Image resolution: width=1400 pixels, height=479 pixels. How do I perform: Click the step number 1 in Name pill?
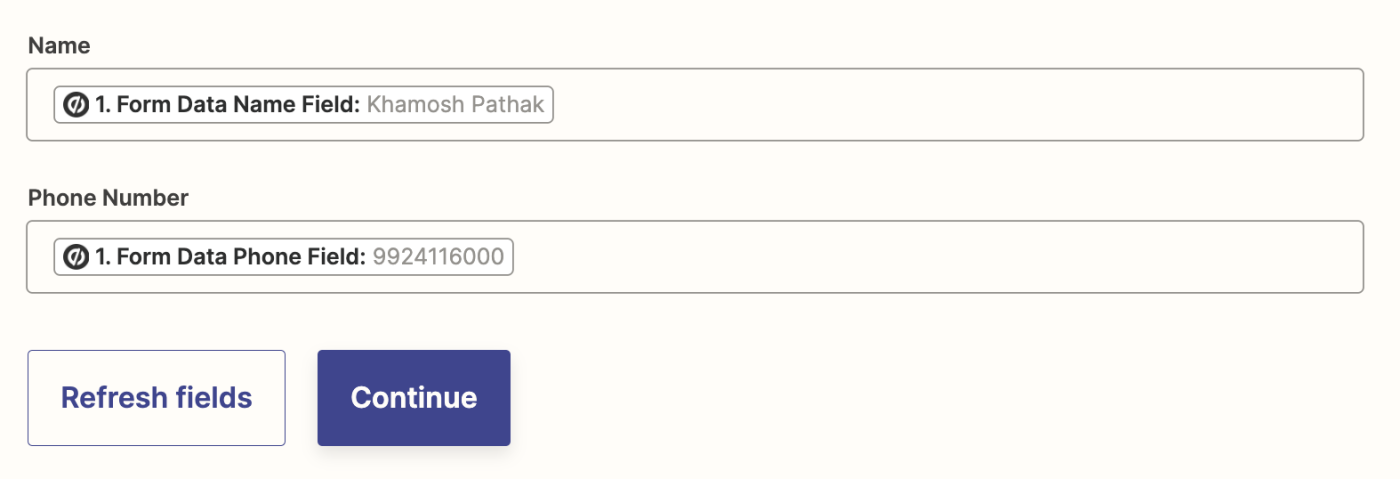click(101, 105)
